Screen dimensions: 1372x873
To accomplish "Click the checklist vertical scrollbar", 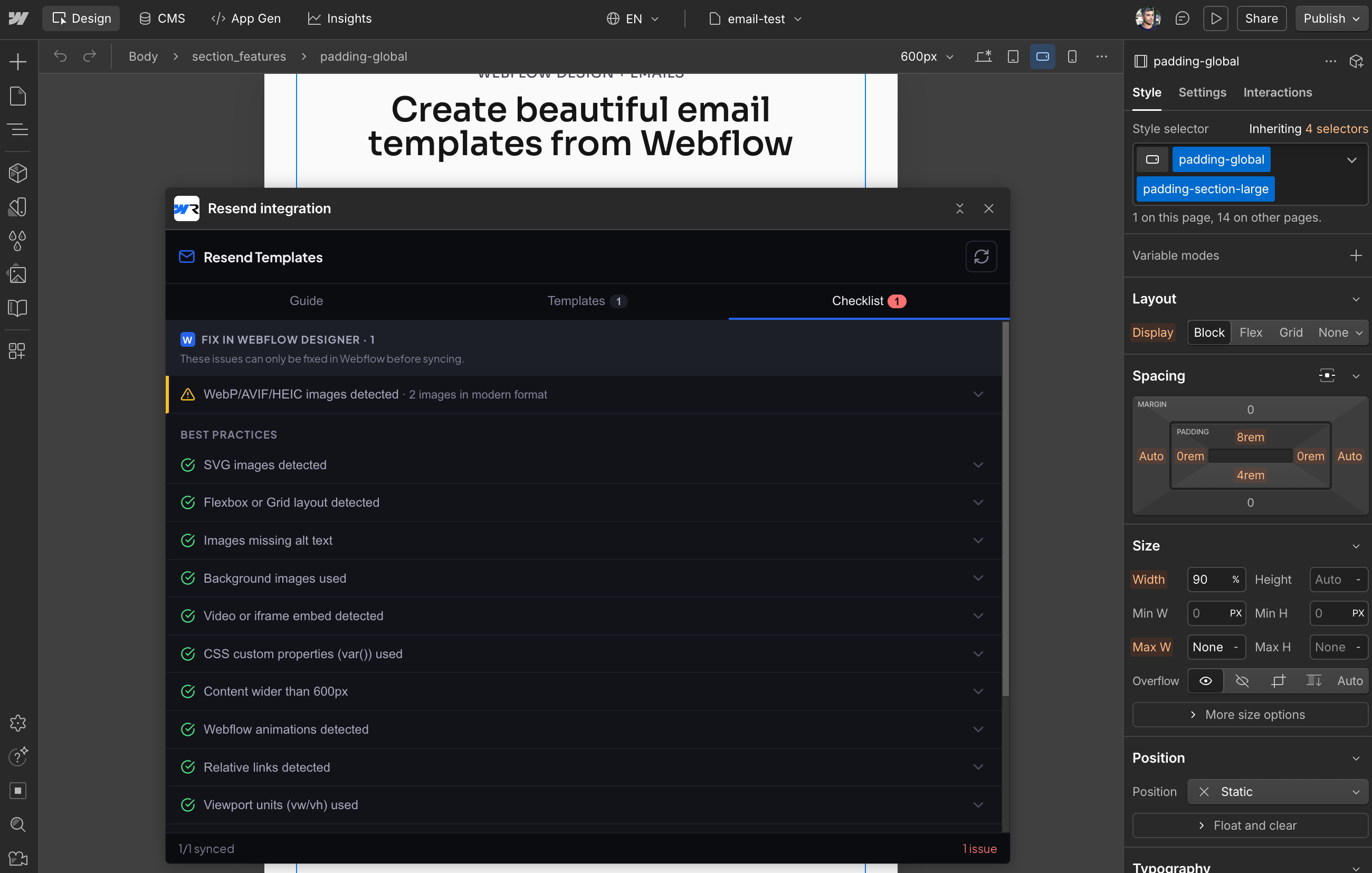I will (x=1005, y=509).
